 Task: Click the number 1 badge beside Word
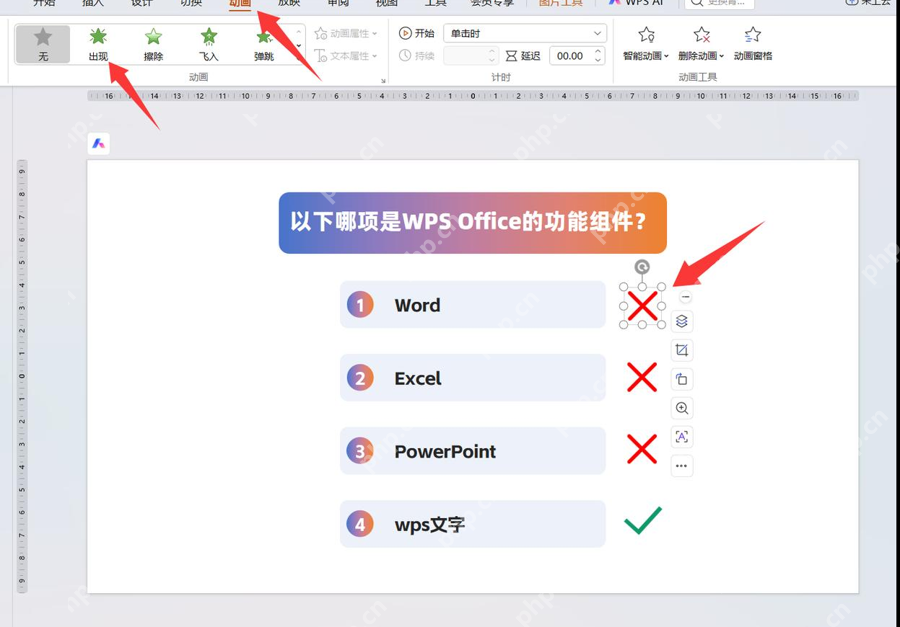(360, 305)
